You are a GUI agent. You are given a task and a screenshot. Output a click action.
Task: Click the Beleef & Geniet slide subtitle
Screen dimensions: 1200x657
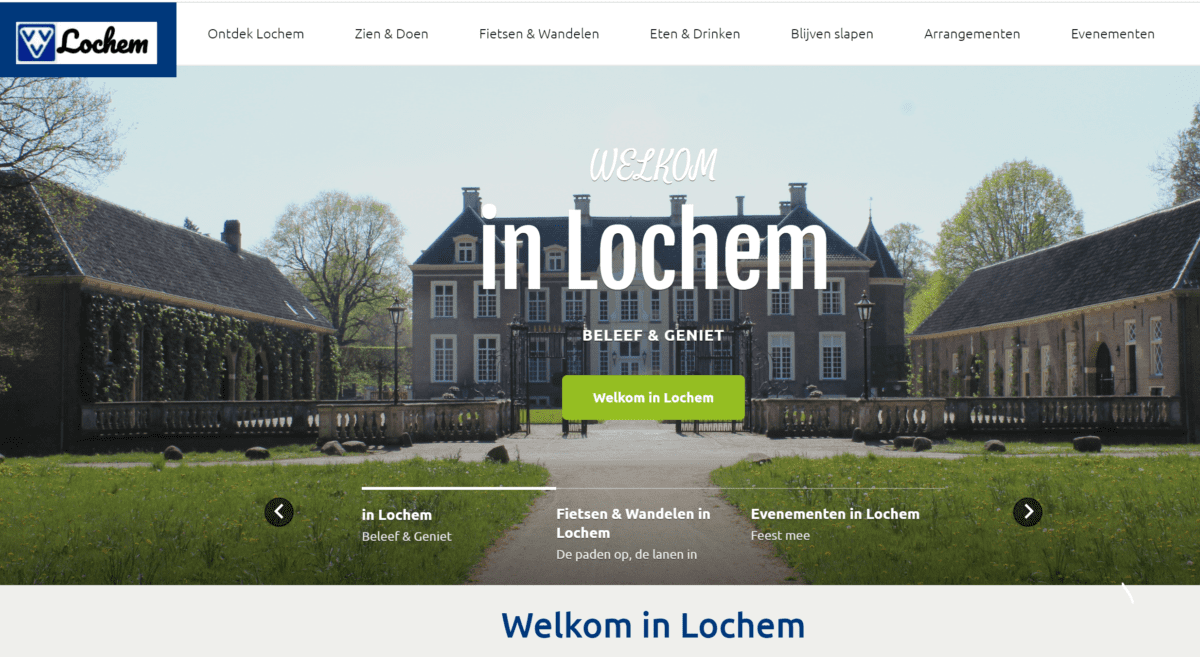pos(407,536)
